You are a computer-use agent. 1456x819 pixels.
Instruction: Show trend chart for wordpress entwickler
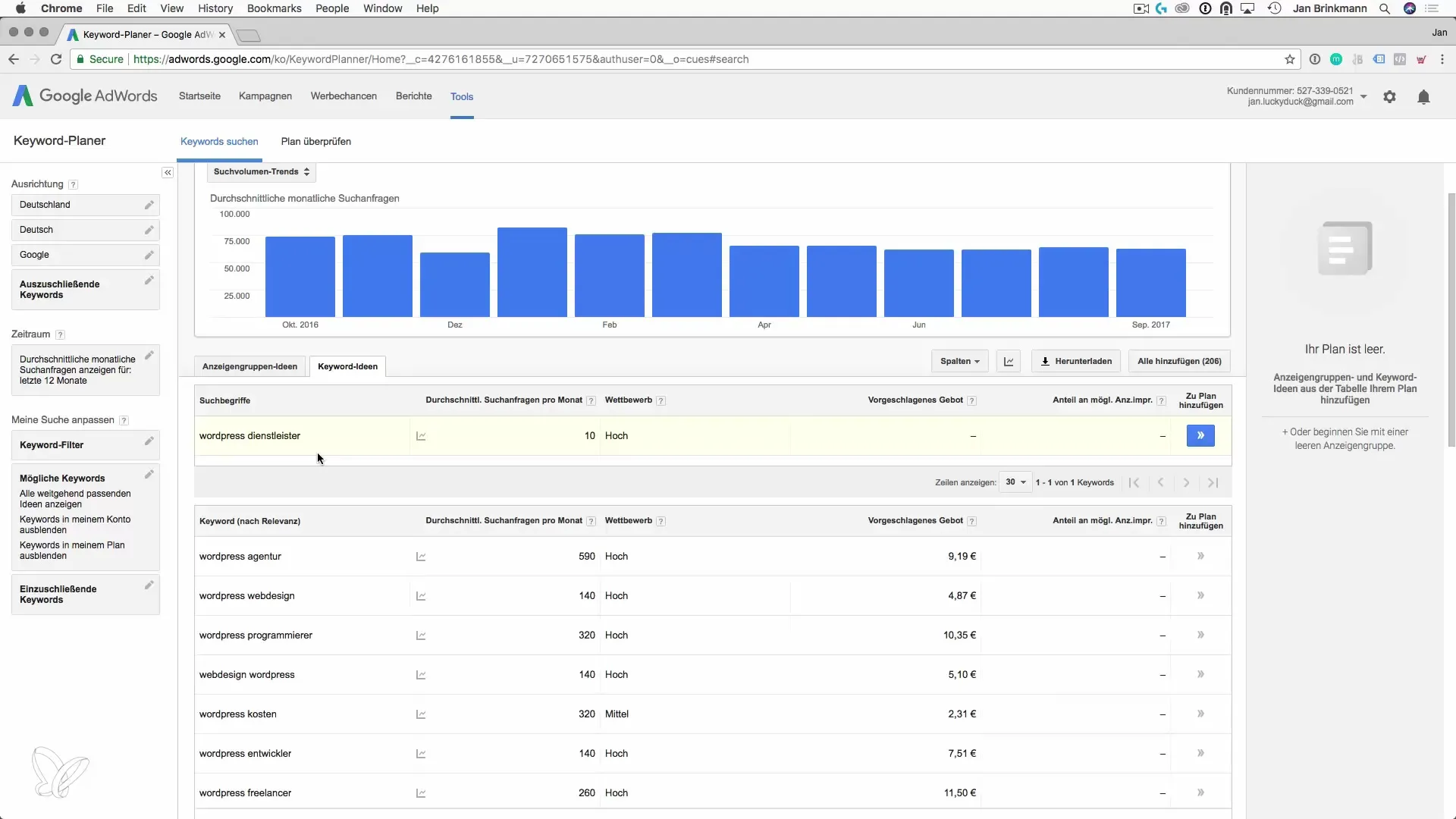coord(421,754)
